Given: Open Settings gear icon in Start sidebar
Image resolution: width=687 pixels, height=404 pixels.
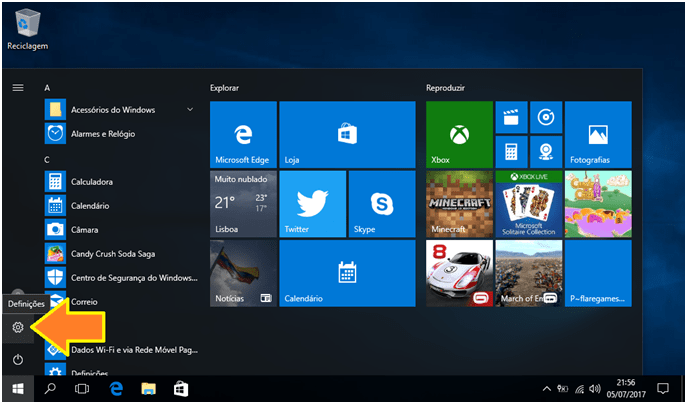Looking at the screenshot, I should coord(17,327).
